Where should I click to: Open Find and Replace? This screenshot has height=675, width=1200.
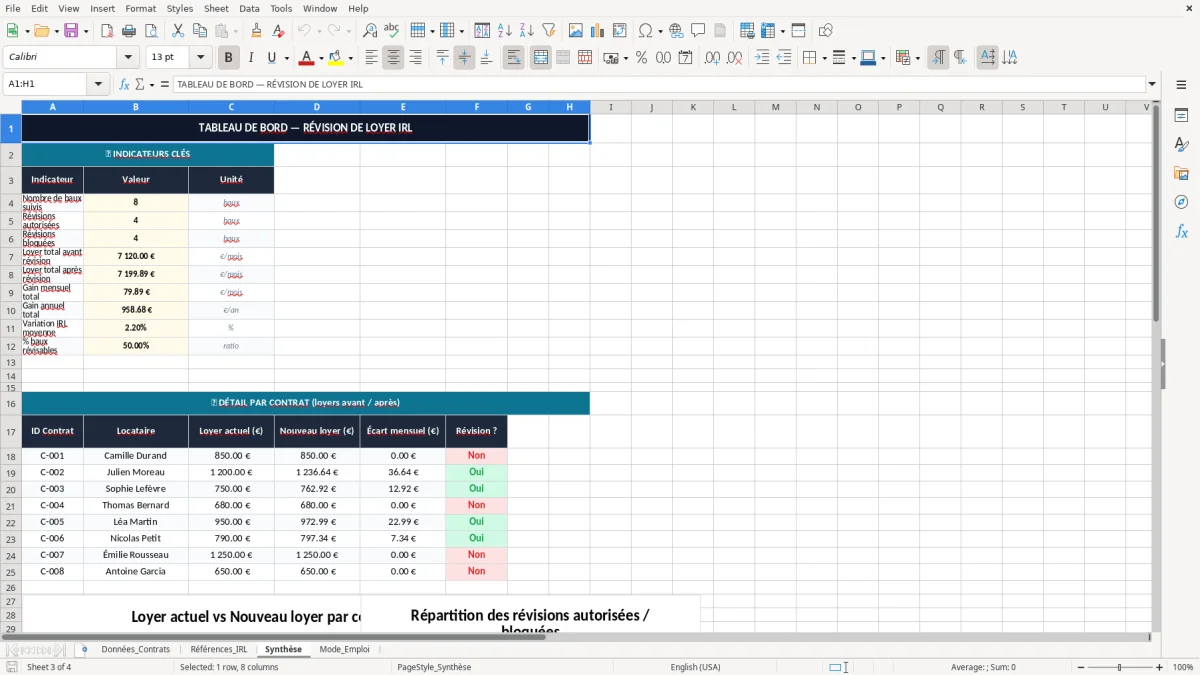[370, 31]
